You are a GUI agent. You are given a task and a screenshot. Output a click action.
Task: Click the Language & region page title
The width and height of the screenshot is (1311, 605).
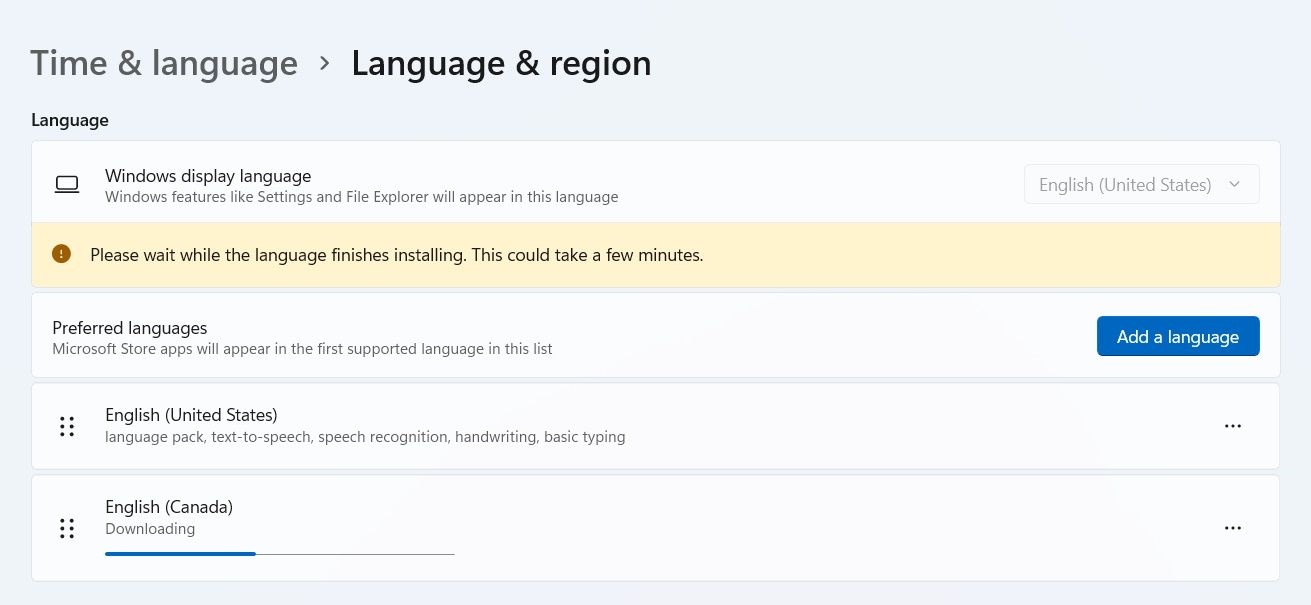coord(501,64)
